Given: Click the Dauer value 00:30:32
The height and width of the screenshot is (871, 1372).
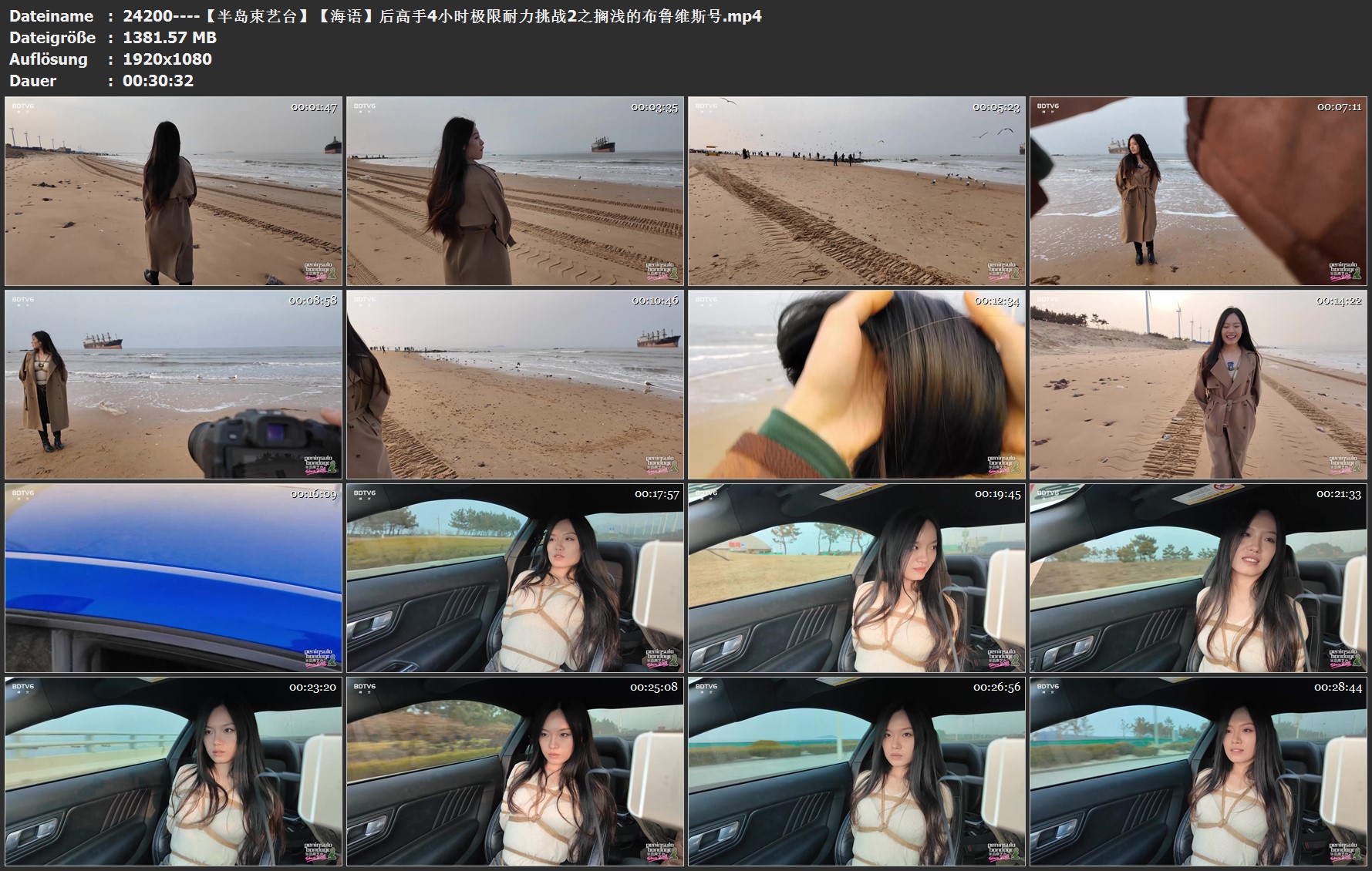Looking at the screenshot, I should 158,81.
